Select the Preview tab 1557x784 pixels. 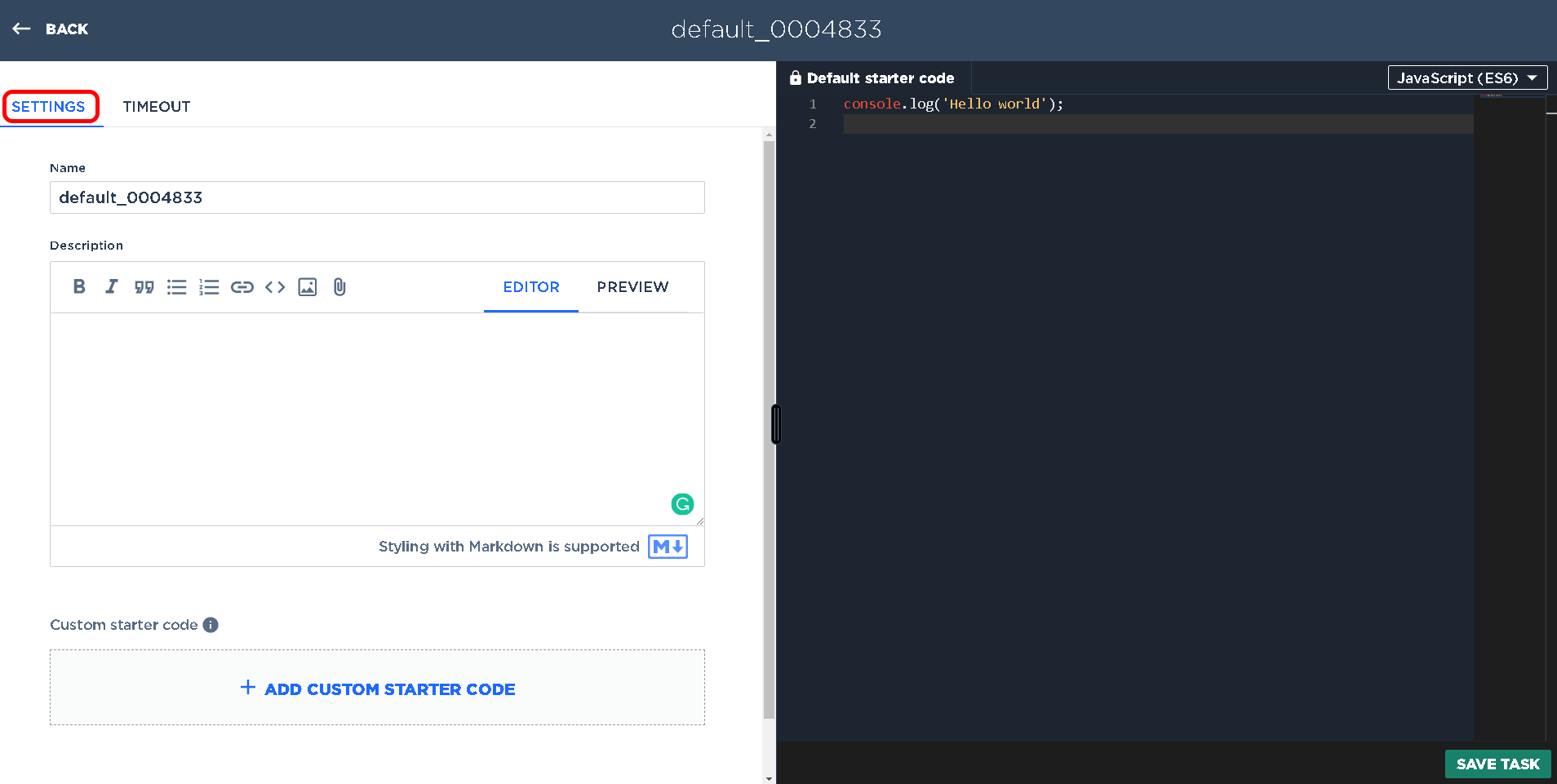click(632, 287)
